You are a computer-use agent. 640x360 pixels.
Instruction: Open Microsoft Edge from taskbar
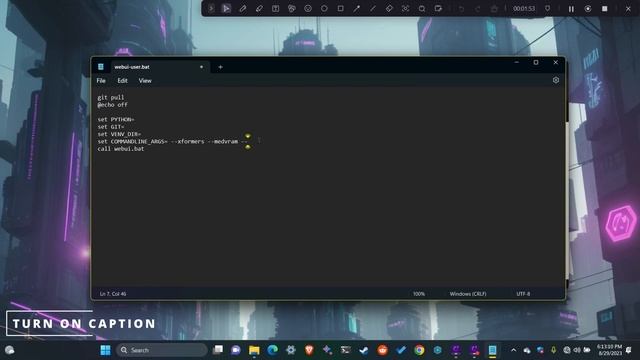[x=273, y=350]
